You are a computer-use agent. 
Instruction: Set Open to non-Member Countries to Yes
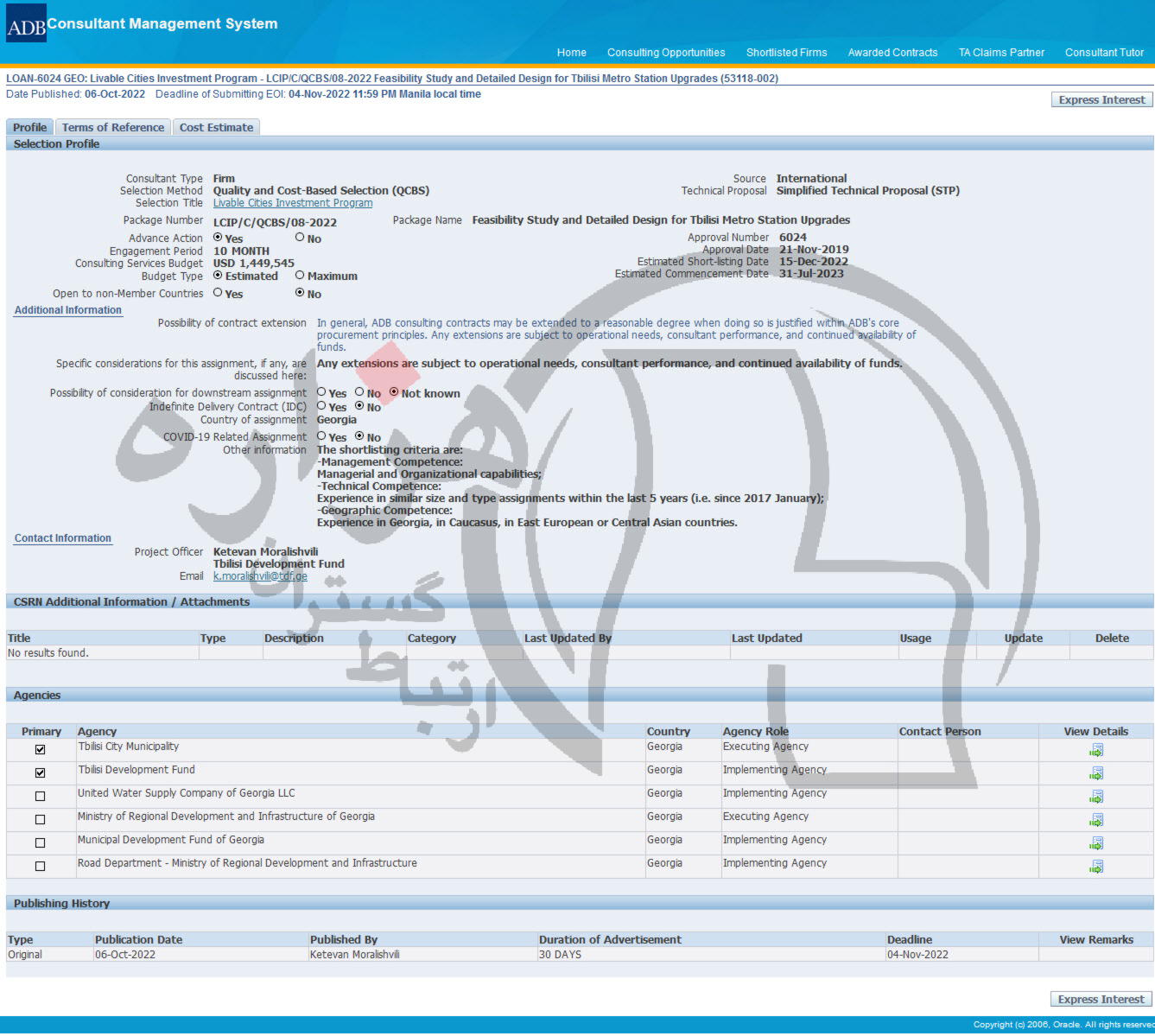point(218,293)
